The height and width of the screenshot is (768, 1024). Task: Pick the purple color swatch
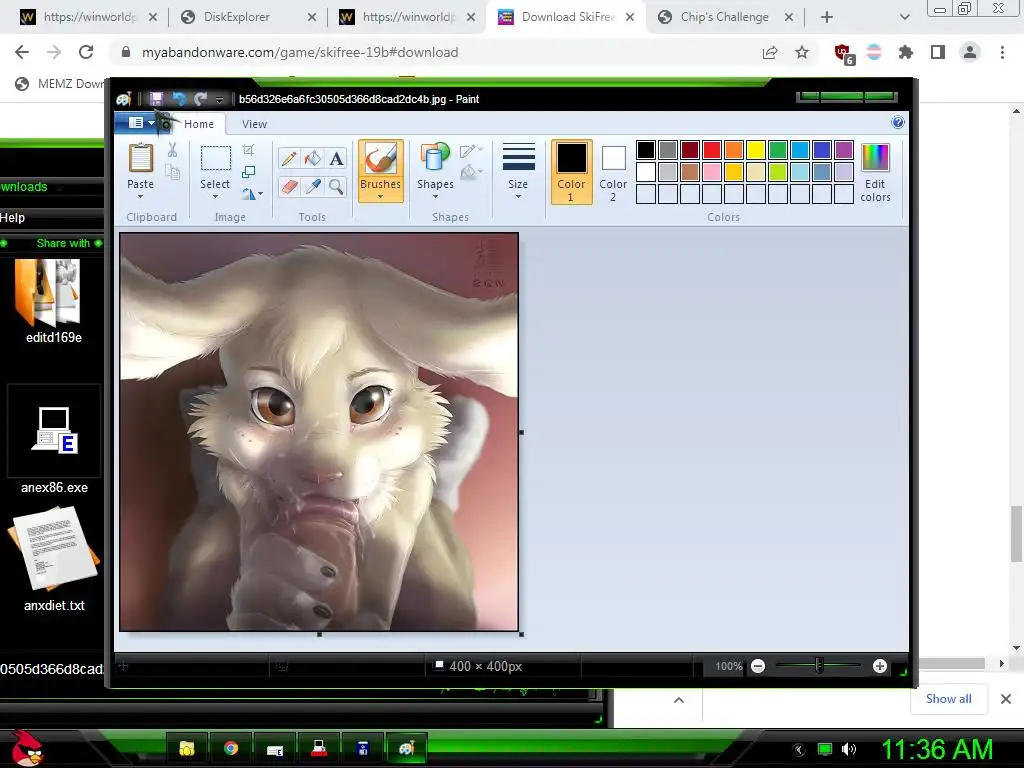coord(844,150)
